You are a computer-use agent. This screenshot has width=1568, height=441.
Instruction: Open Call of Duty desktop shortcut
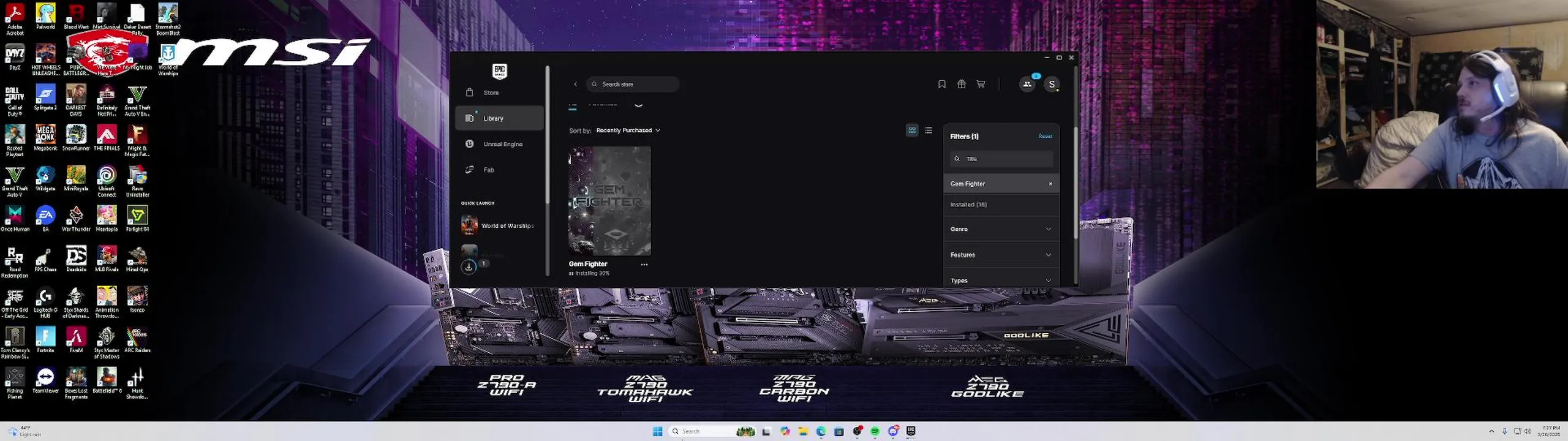[15, 101]
